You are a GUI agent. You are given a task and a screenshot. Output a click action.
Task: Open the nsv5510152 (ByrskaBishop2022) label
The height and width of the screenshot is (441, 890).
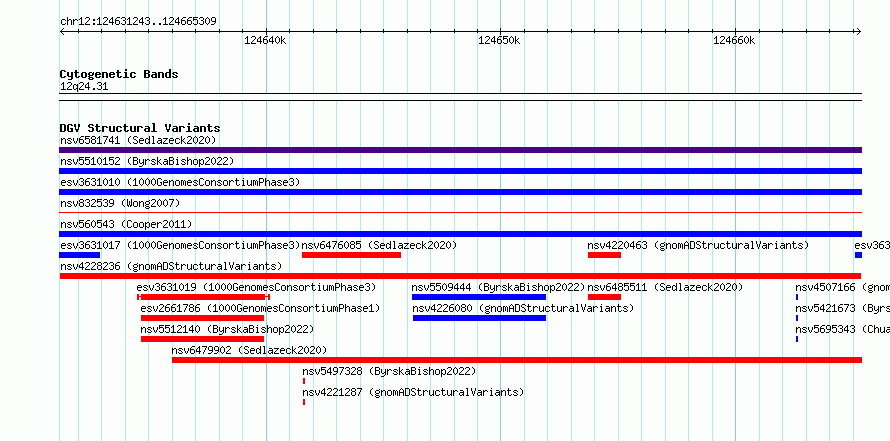tap(147, 161)
